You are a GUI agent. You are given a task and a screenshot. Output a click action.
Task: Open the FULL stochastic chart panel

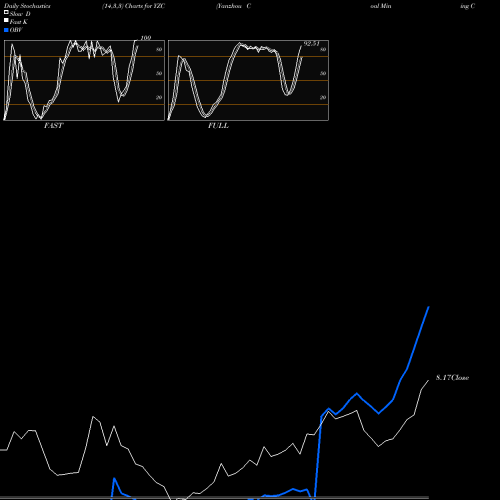(x=248, y=80)
